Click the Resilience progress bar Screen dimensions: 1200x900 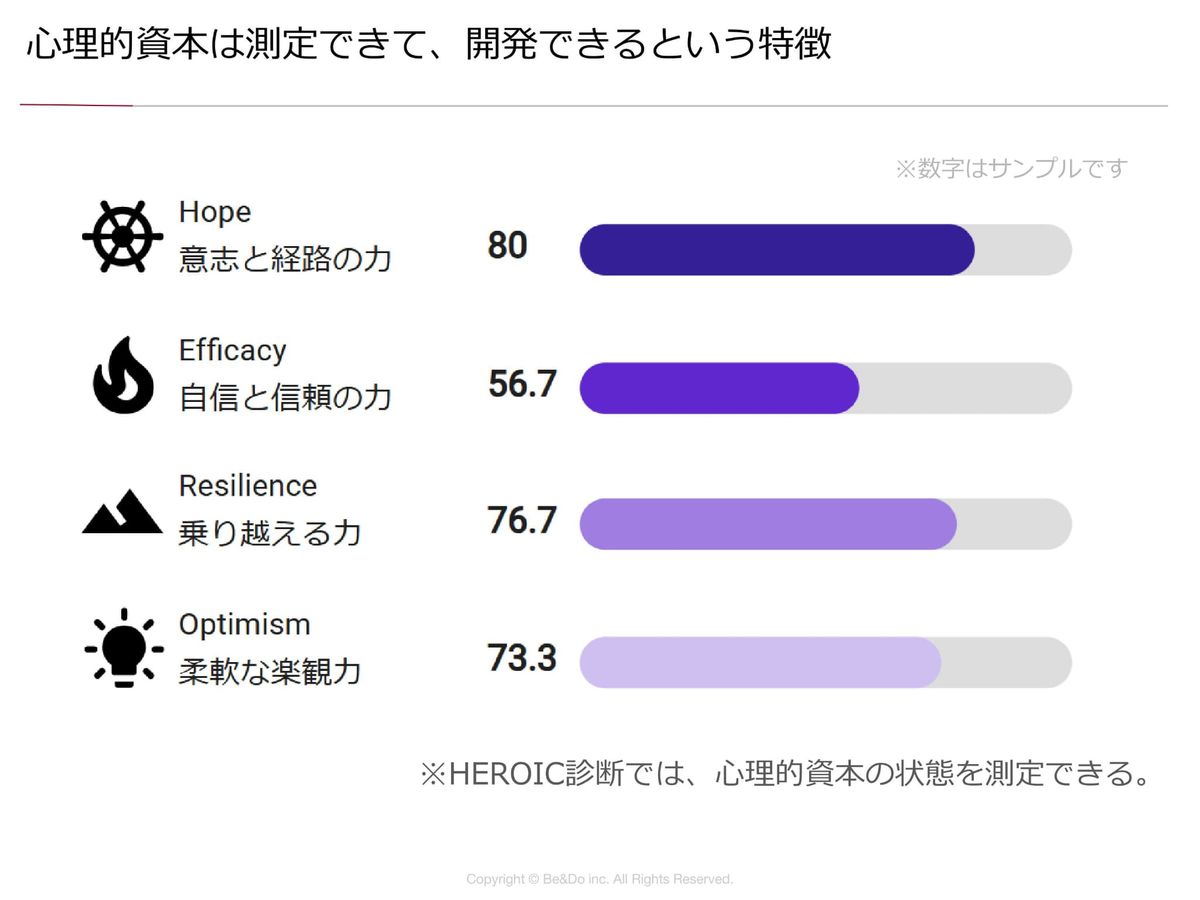click(825, 524)
